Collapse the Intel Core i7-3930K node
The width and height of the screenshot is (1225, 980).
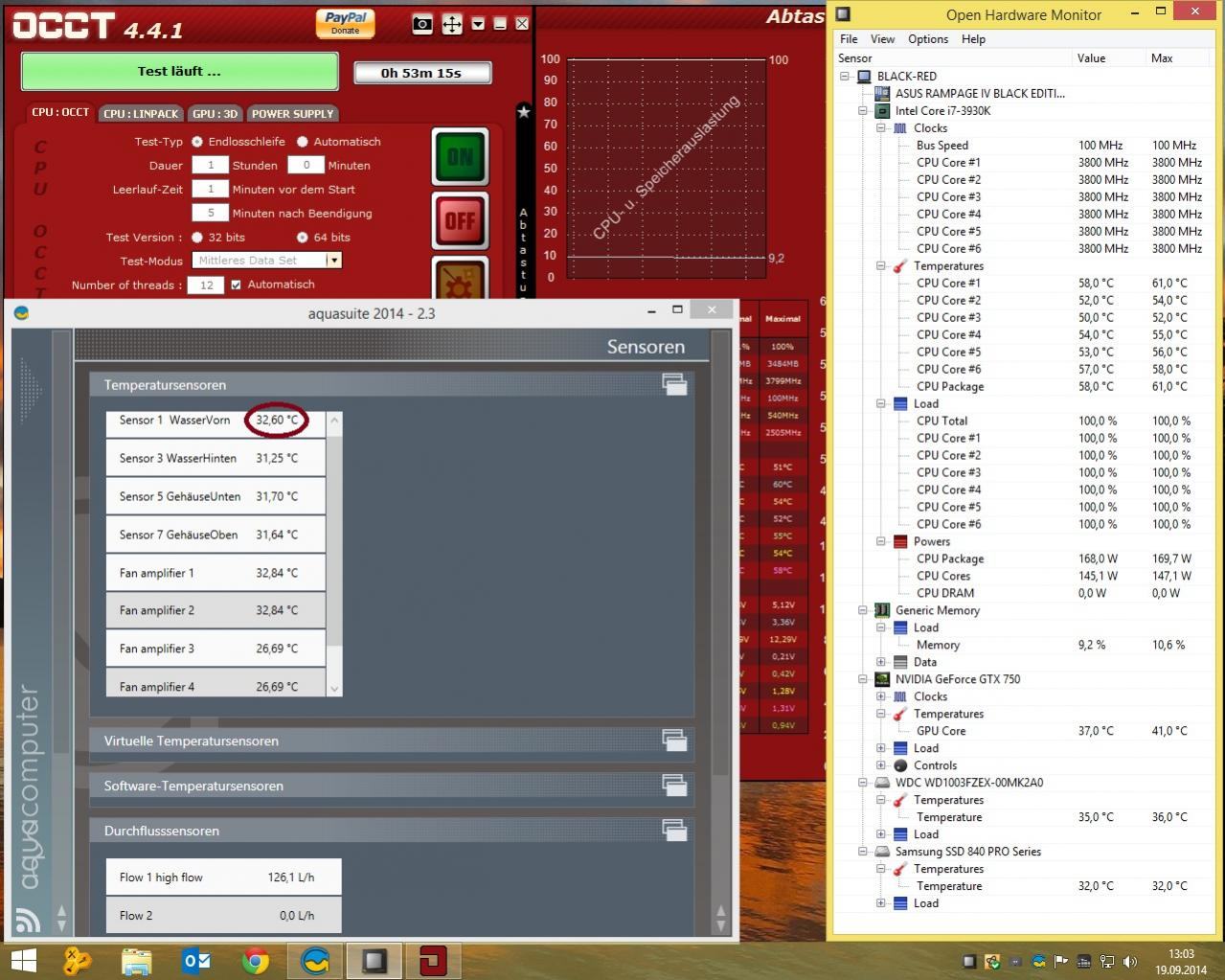tap(863, 111)
